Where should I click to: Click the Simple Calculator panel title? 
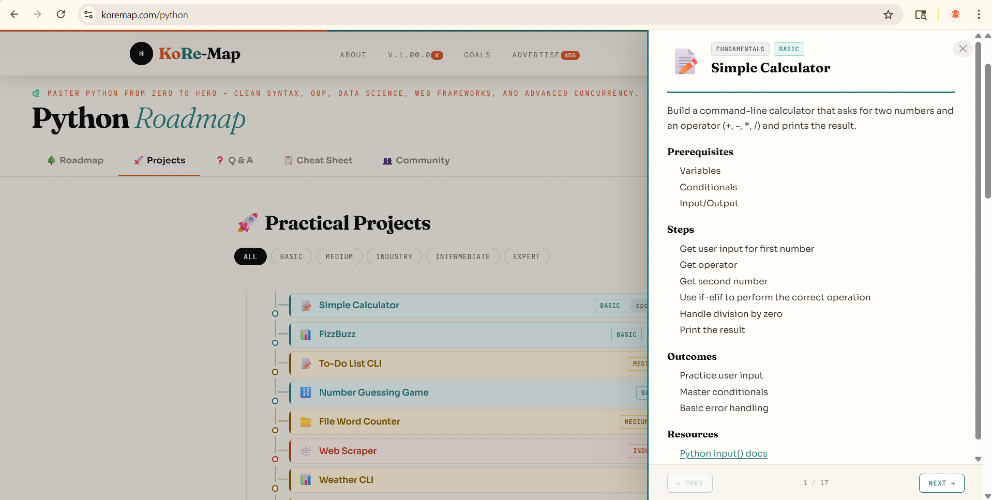click(771, 68)
